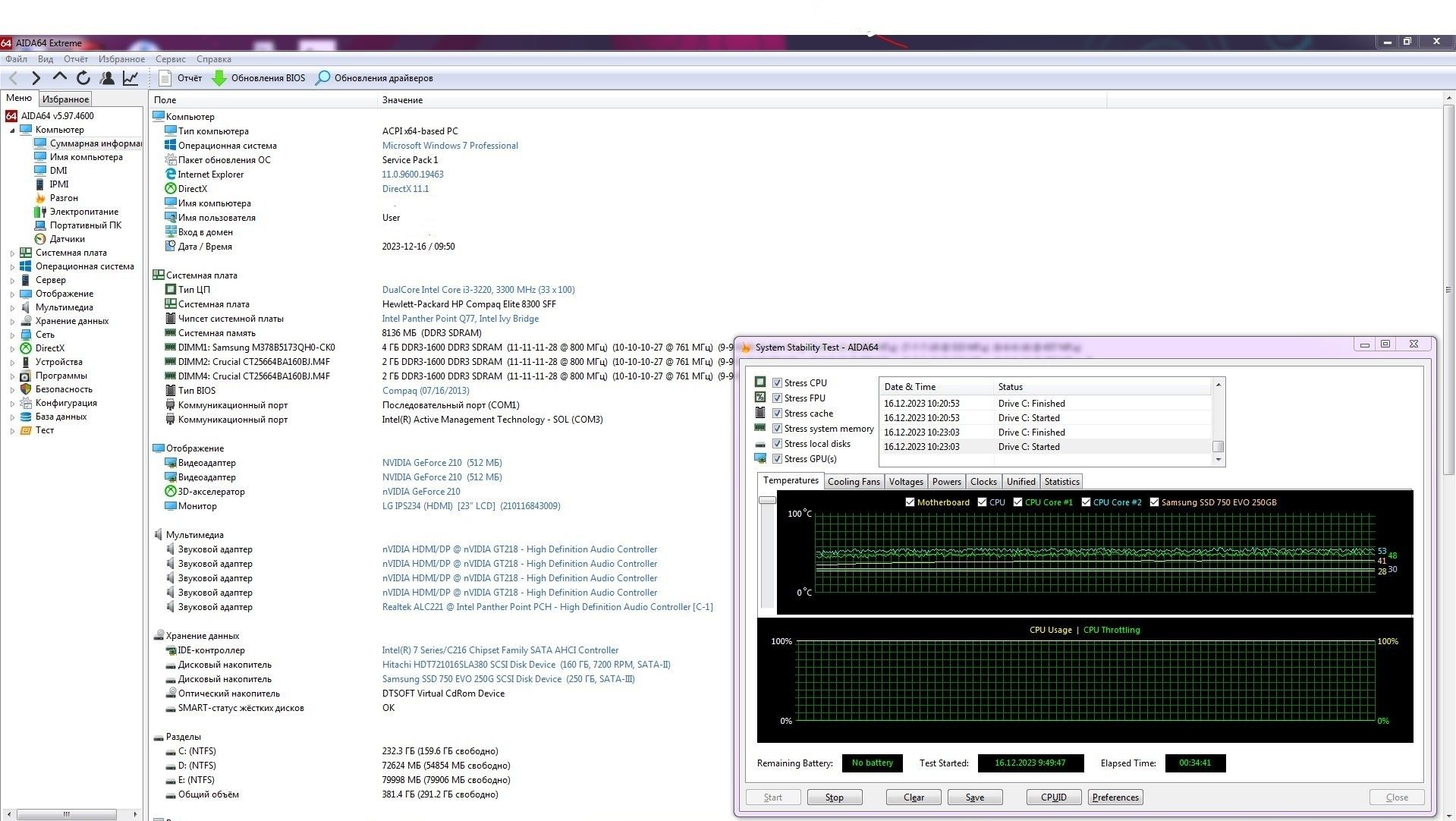The width and height of the screenshot is (1456, 821).
Task: Uncheck the Motherboard temperature graph
Action: [x=910, y=502]
